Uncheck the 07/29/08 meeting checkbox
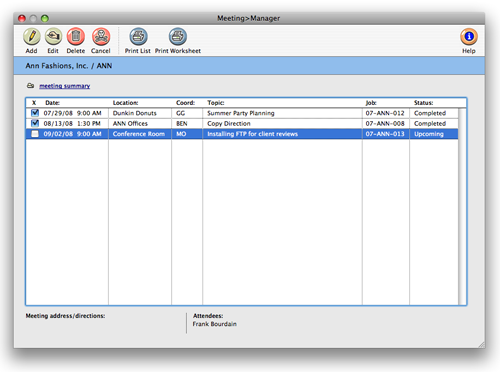 coord(35,113)
